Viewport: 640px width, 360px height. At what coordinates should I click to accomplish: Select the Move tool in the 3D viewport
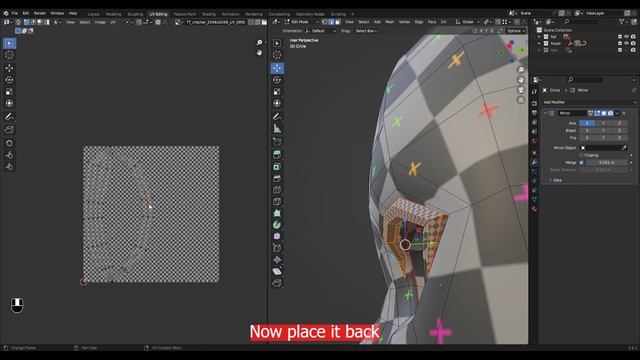coord(277,68)
